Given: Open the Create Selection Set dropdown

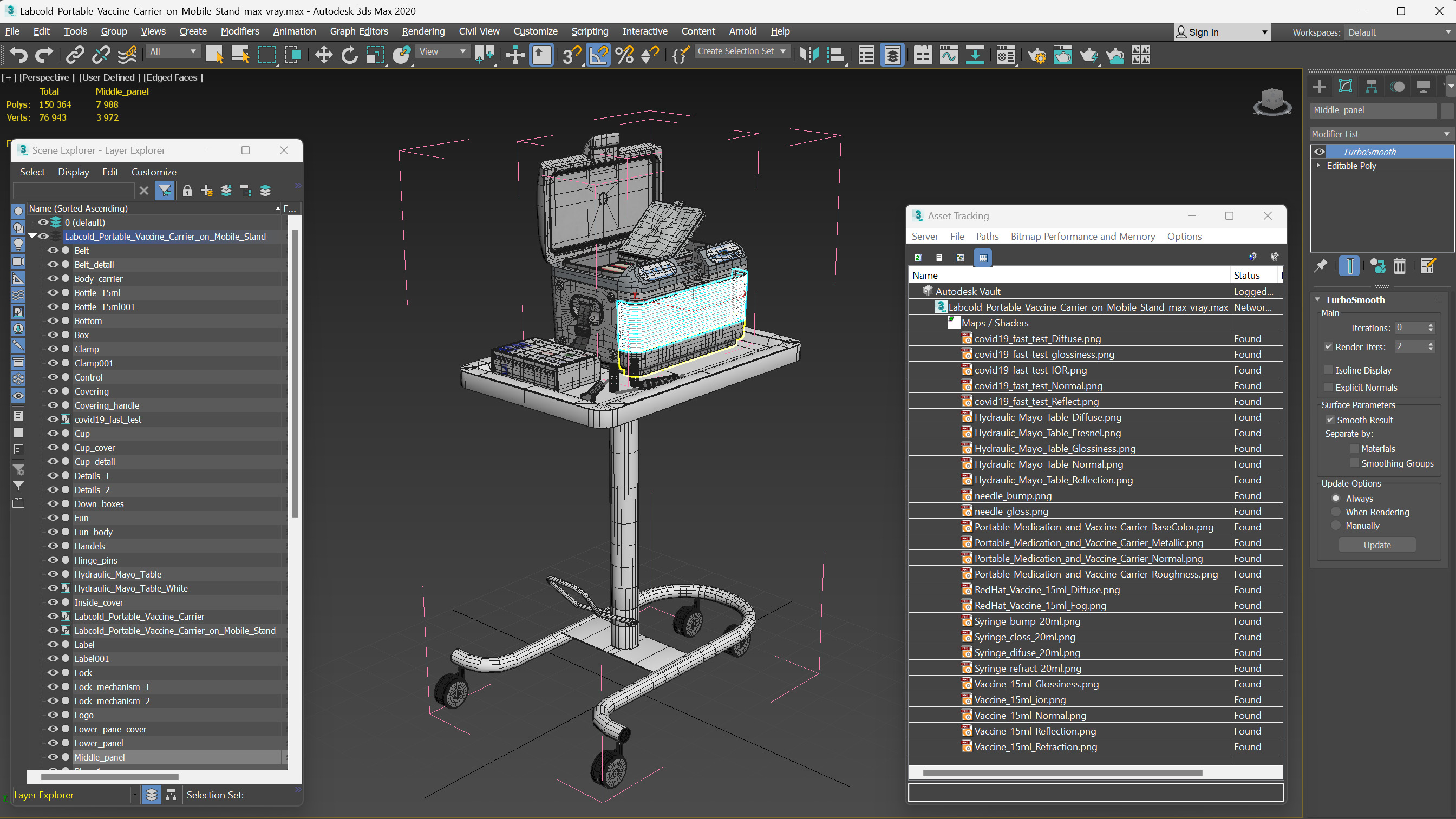Looking at the screenshot, I should click(742, 51).
